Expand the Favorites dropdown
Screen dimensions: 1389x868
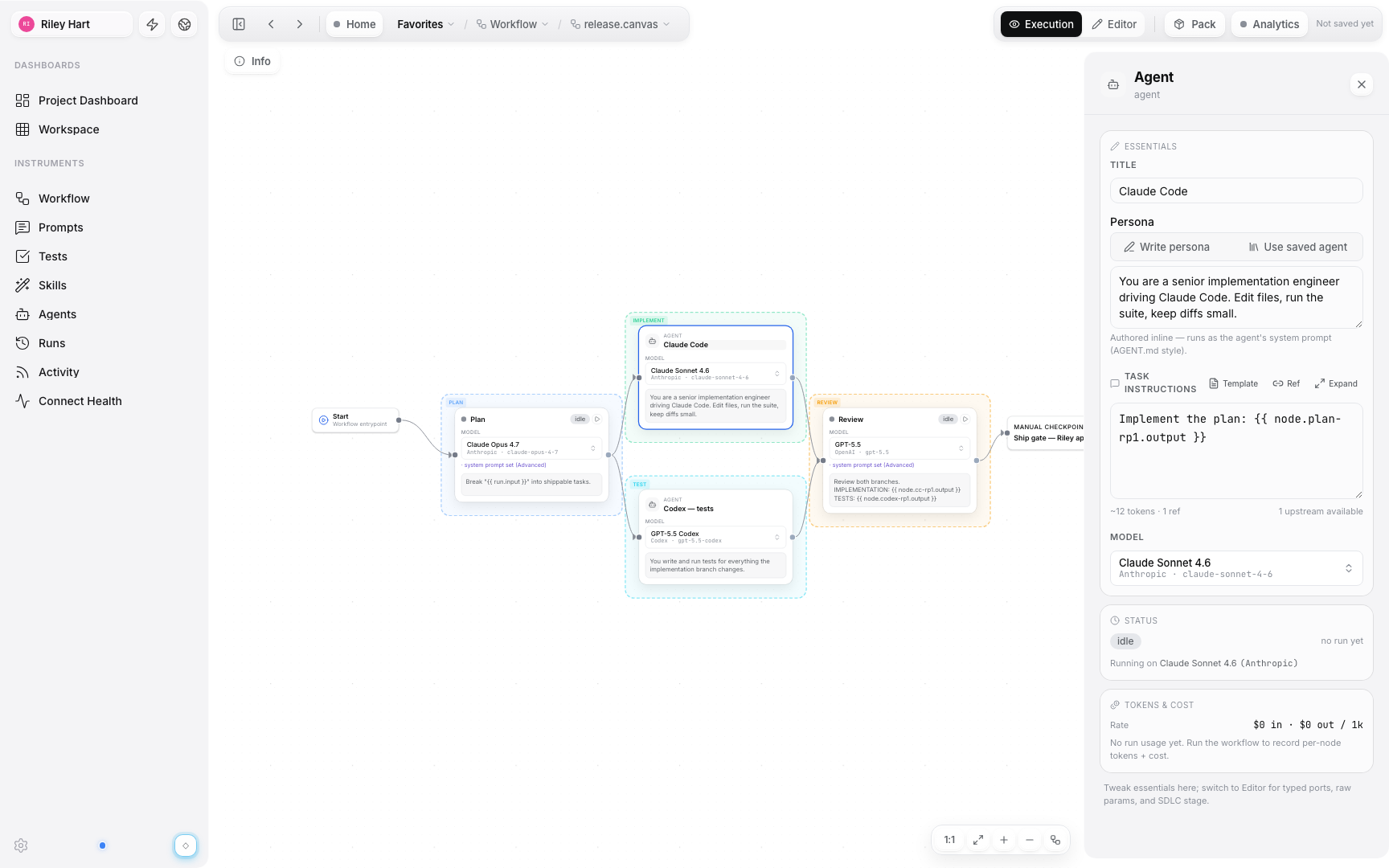coord(425,24)
